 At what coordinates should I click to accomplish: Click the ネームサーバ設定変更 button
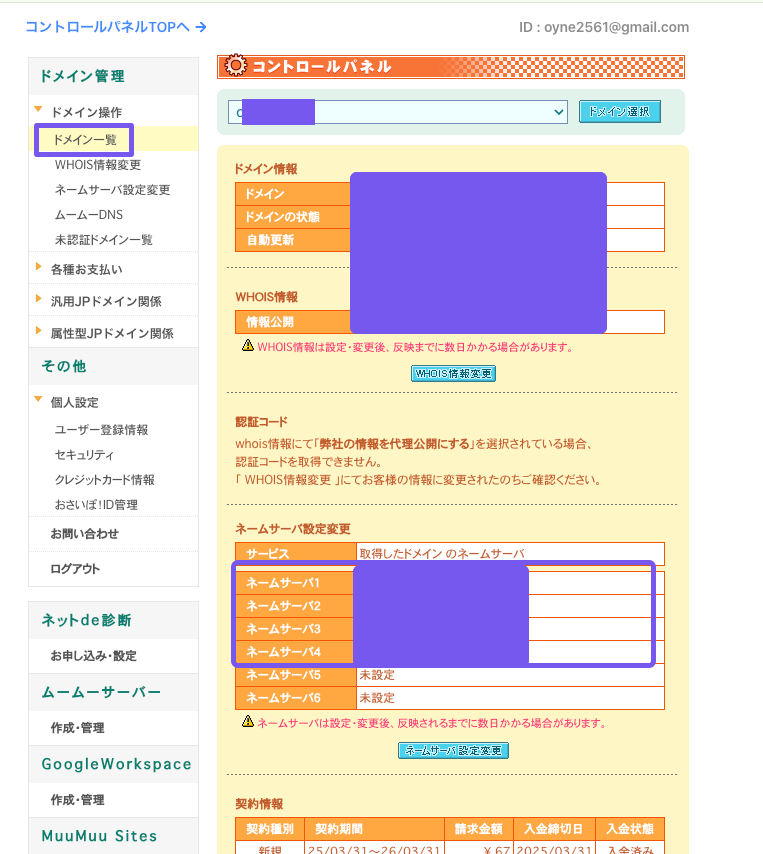[453, 751]
